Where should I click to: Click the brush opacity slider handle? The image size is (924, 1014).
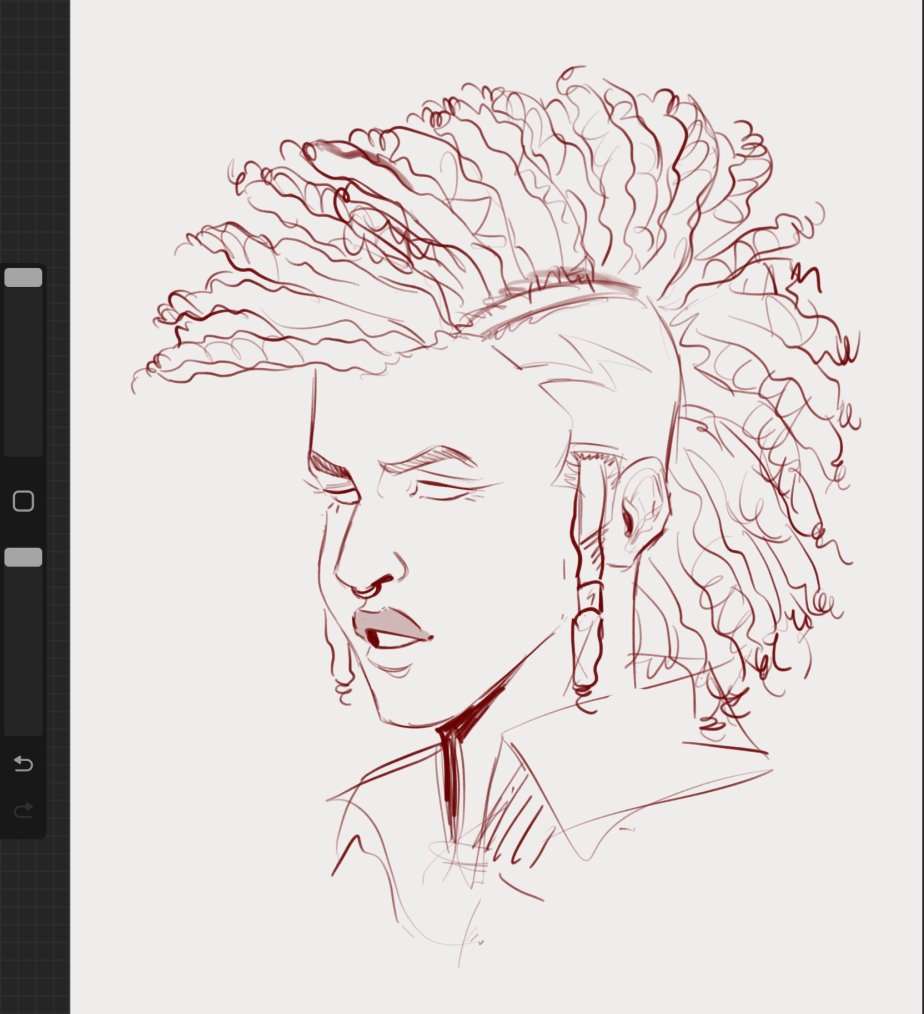click(23, 557)
